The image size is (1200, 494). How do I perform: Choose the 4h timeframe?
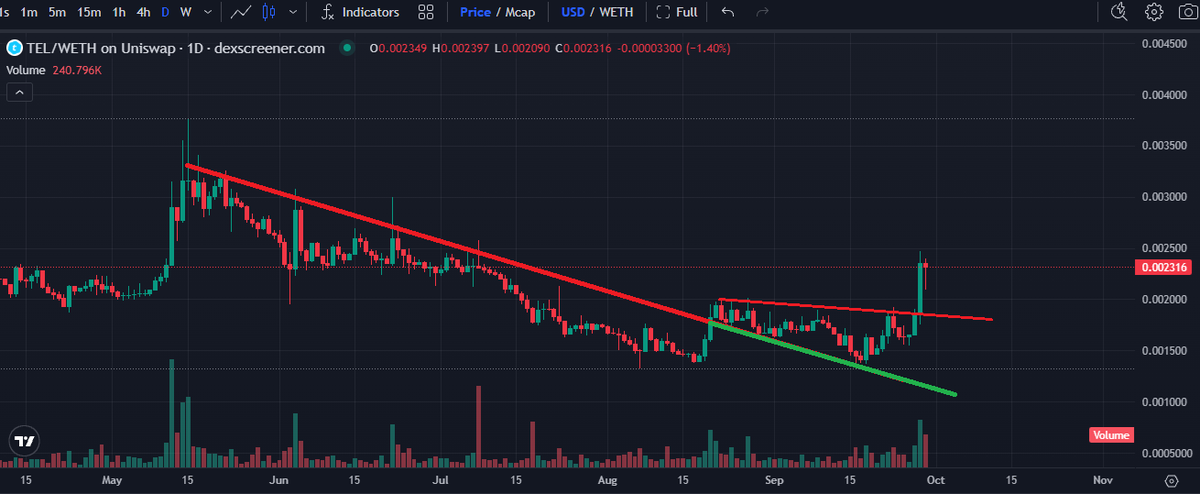click(144, 12)
